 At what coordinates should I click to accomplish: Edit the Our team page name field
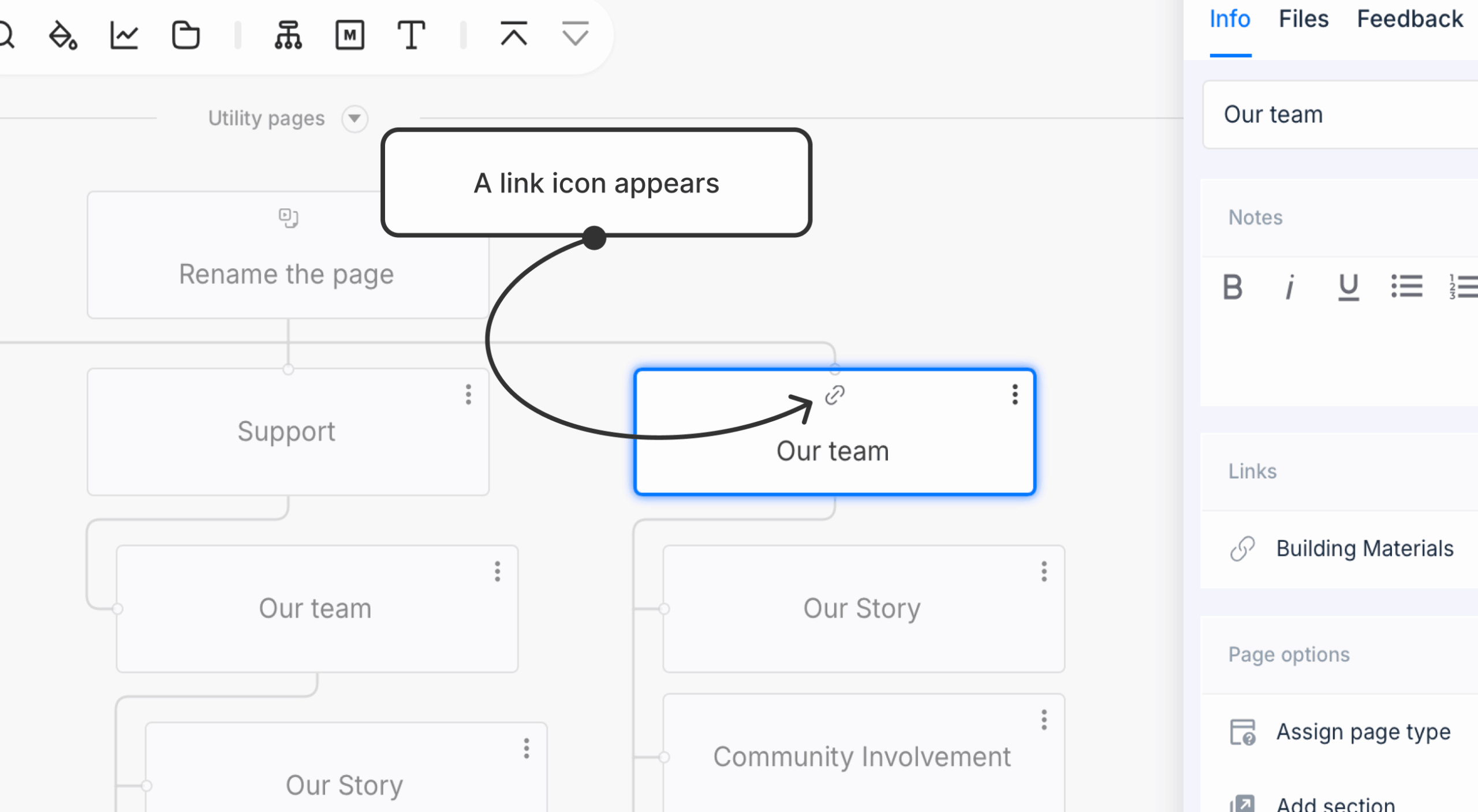tap(1341, 115)
